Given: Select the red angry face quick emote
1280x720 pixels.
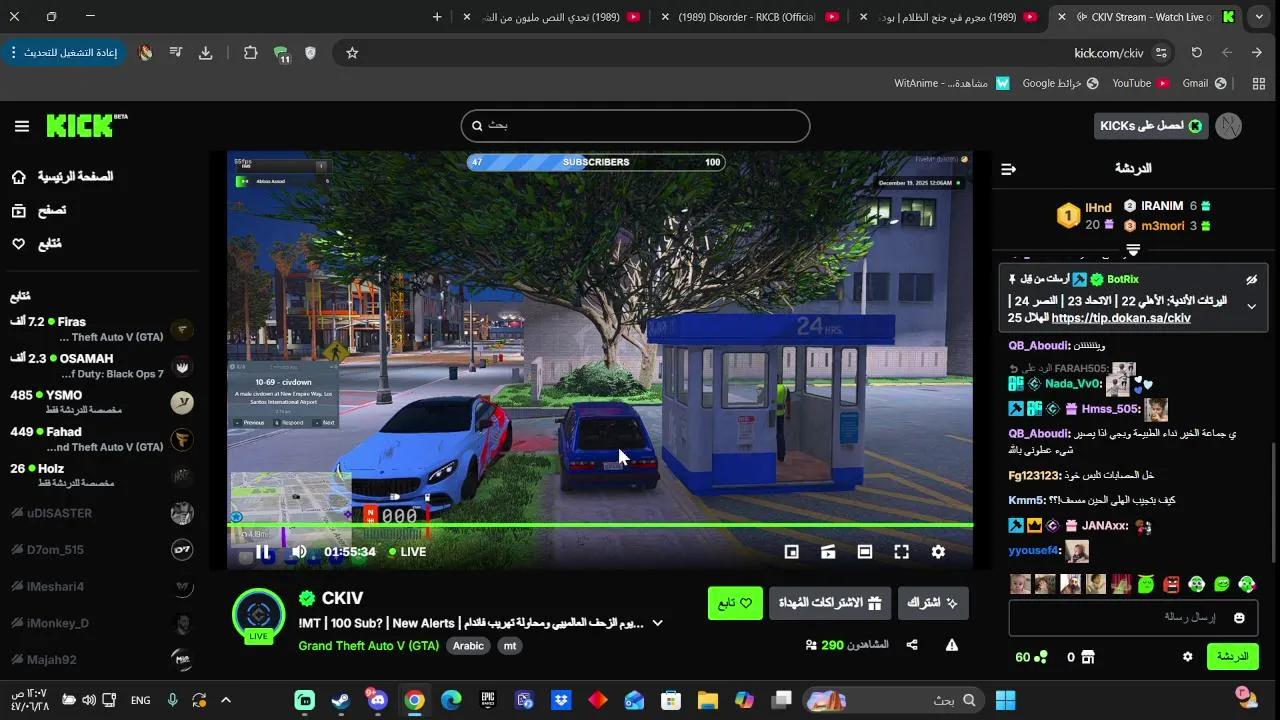Looking at the screenshot, I should 1171,584.
